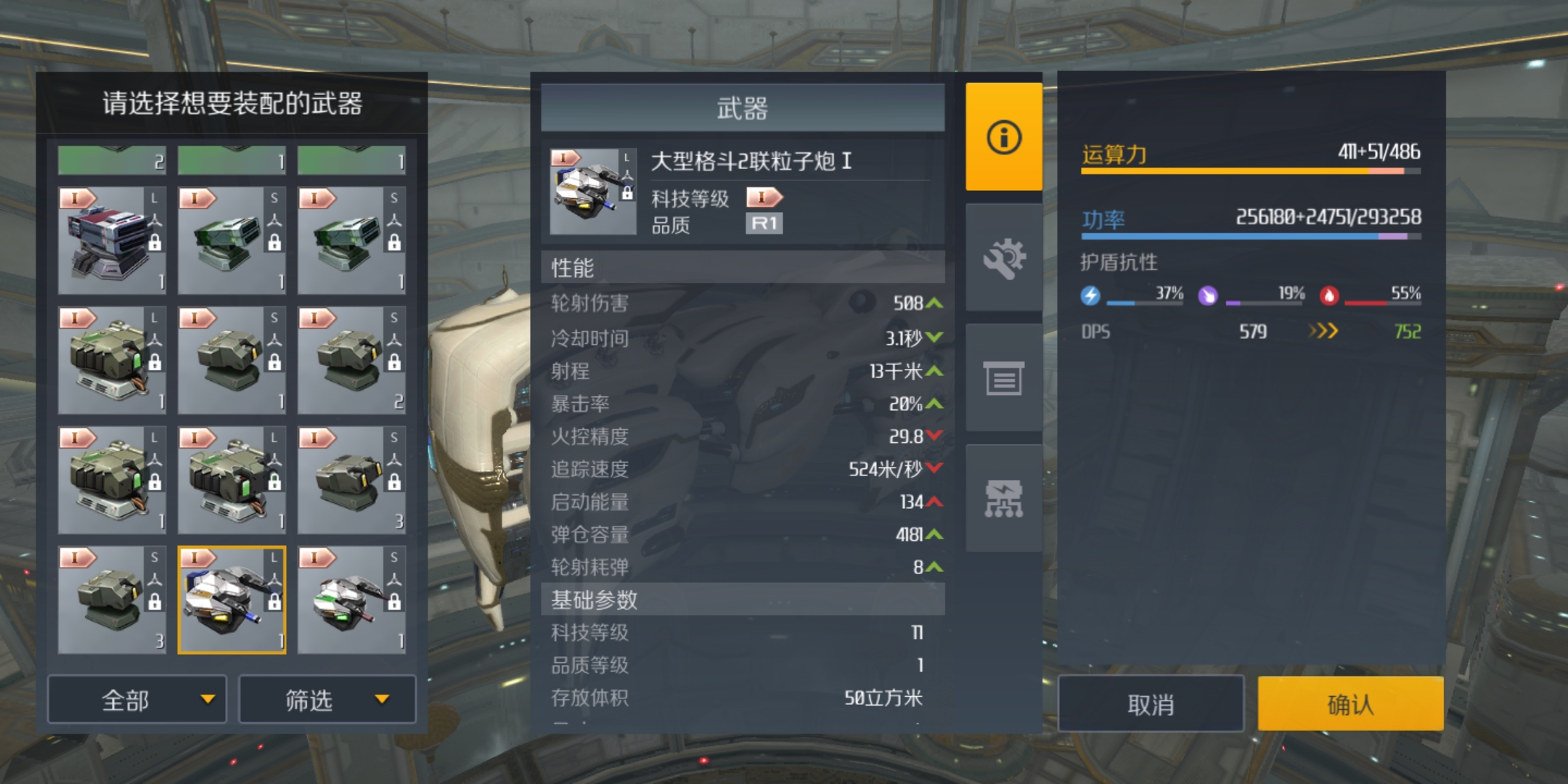Click the 武器 panel header
Screen dimensions: 1568x784
pos(743,108)
